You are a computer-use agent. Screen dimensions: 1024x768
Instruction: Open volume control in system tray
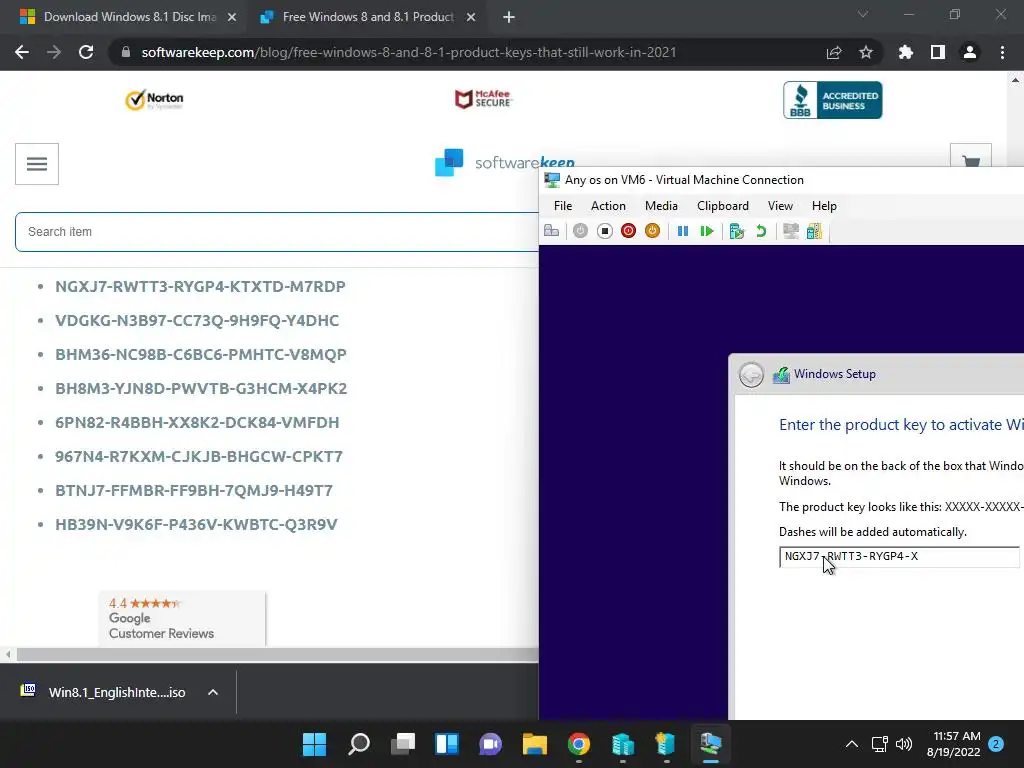(904, 744)
